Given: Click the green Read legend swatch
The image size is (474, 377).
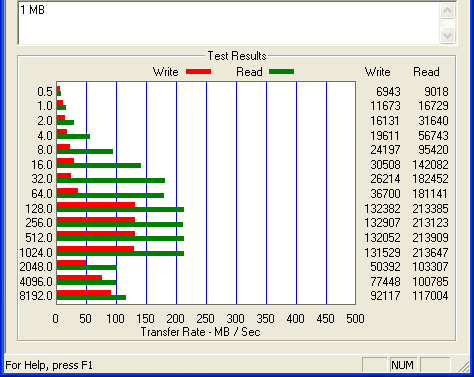Looking at the screenshot, I should pyautogui.click(x=281, y=72).
